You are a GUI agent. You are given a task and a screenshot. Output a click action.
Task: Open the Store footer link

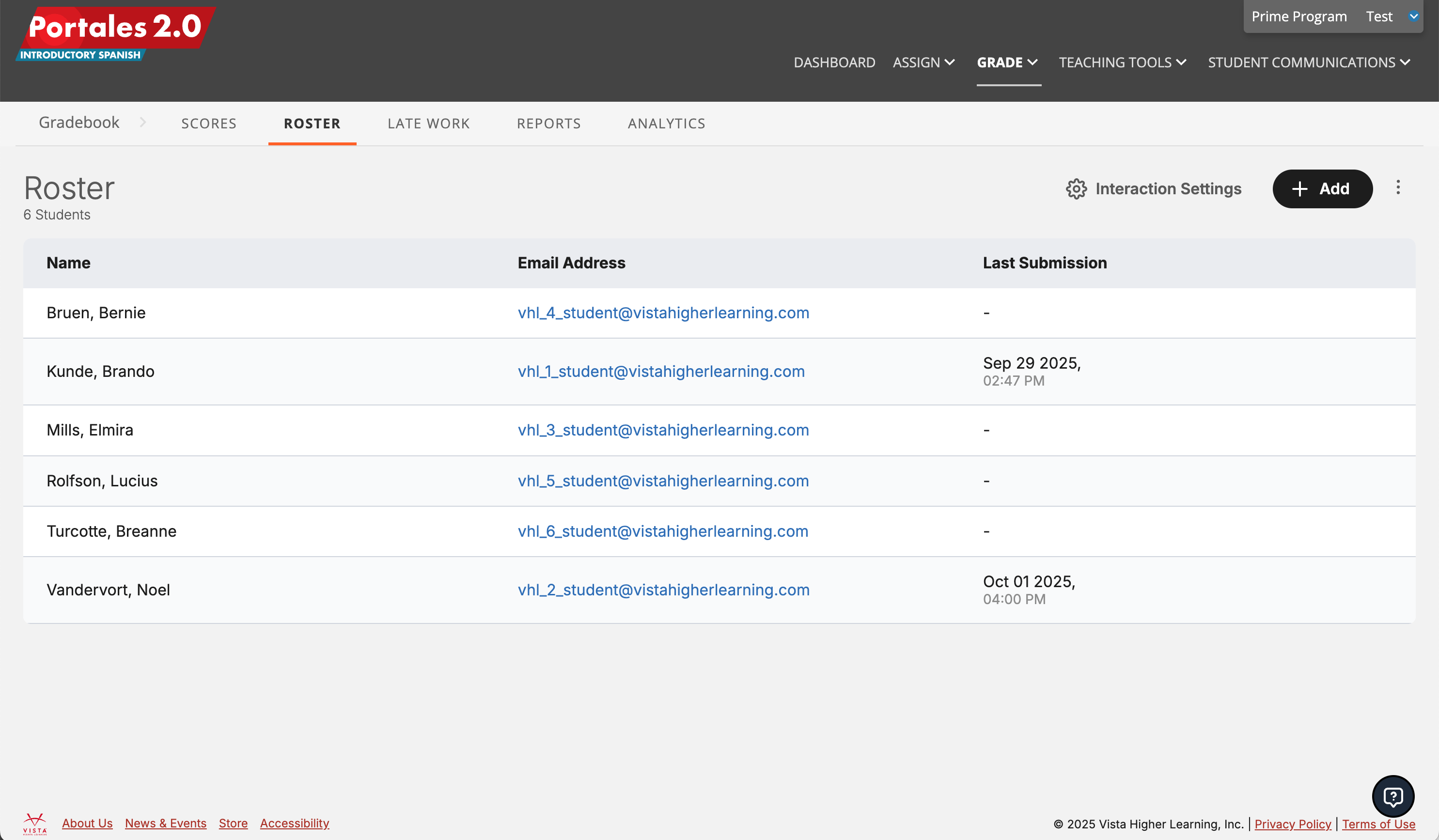(233, 824)
